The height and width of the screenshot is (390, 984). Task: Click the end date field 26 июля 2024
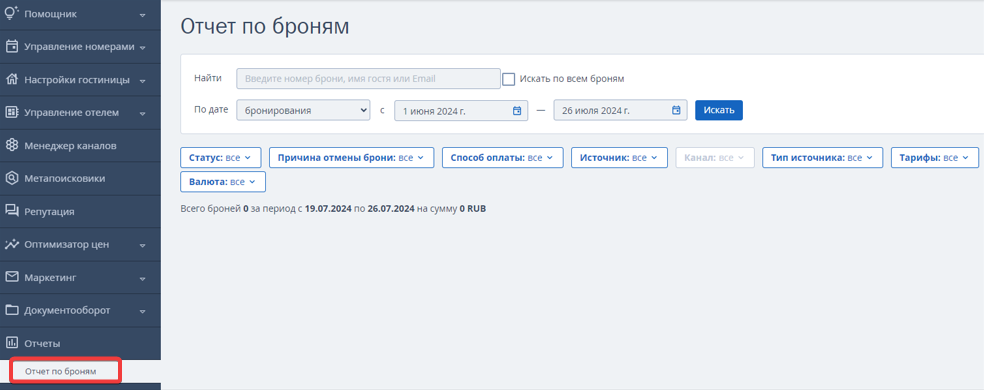(620, 111)
